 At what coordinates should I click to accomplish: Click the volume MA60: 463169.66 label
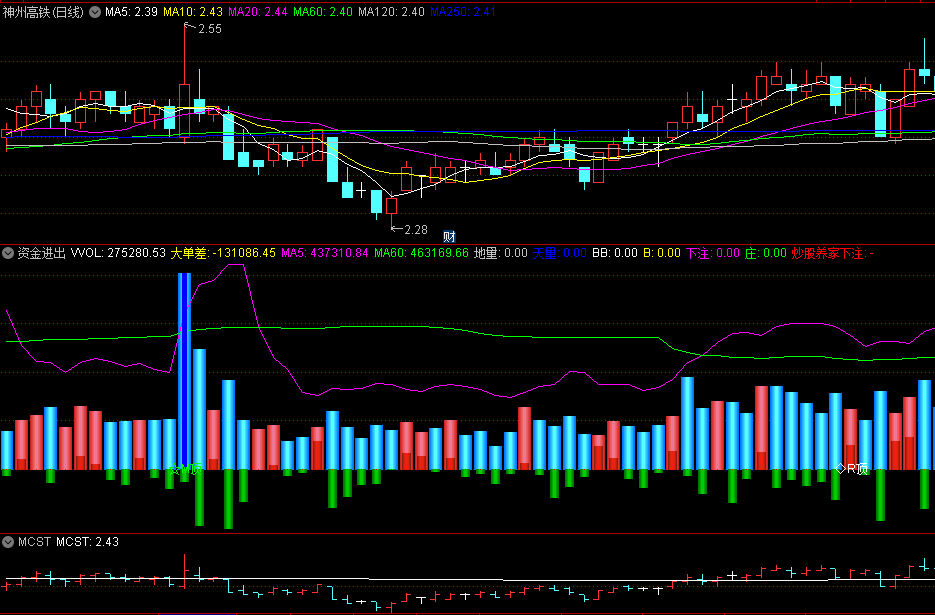(x=422, y=253)
